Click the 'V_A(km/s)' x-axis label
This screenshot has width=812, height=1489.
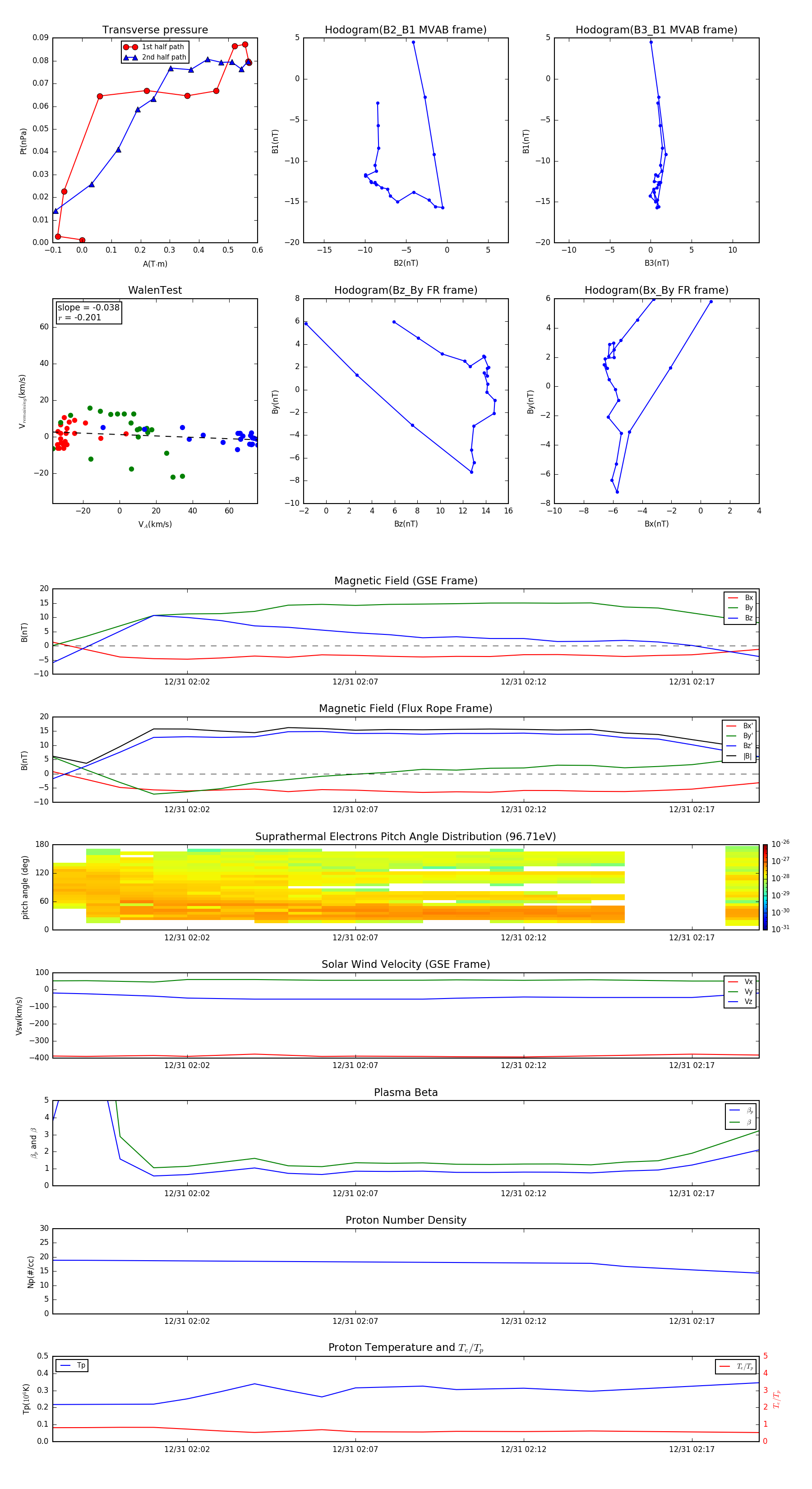[x=155, y=524]
